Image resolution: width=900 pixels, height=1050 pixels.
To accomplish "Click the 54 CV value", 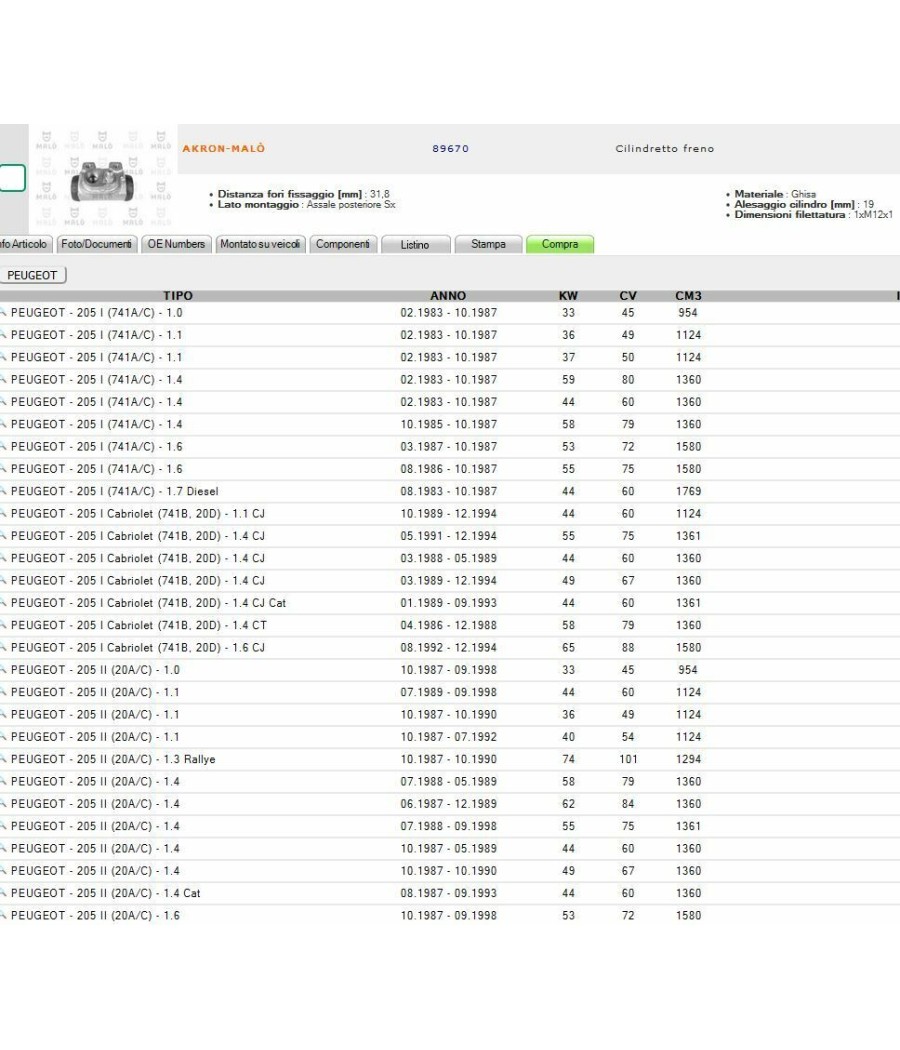I will pos(628,737).
